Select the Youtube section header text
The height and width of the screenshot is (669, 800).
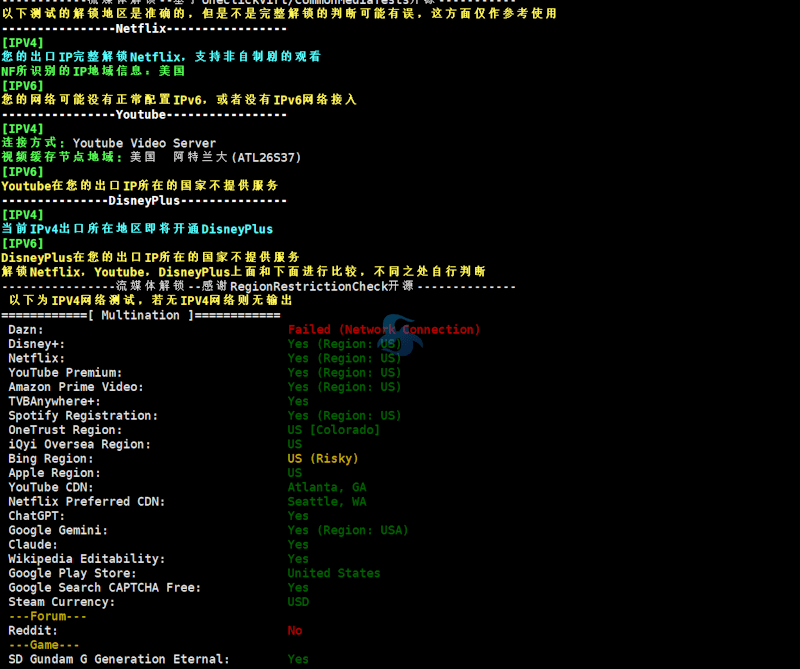tap(141, 114)
